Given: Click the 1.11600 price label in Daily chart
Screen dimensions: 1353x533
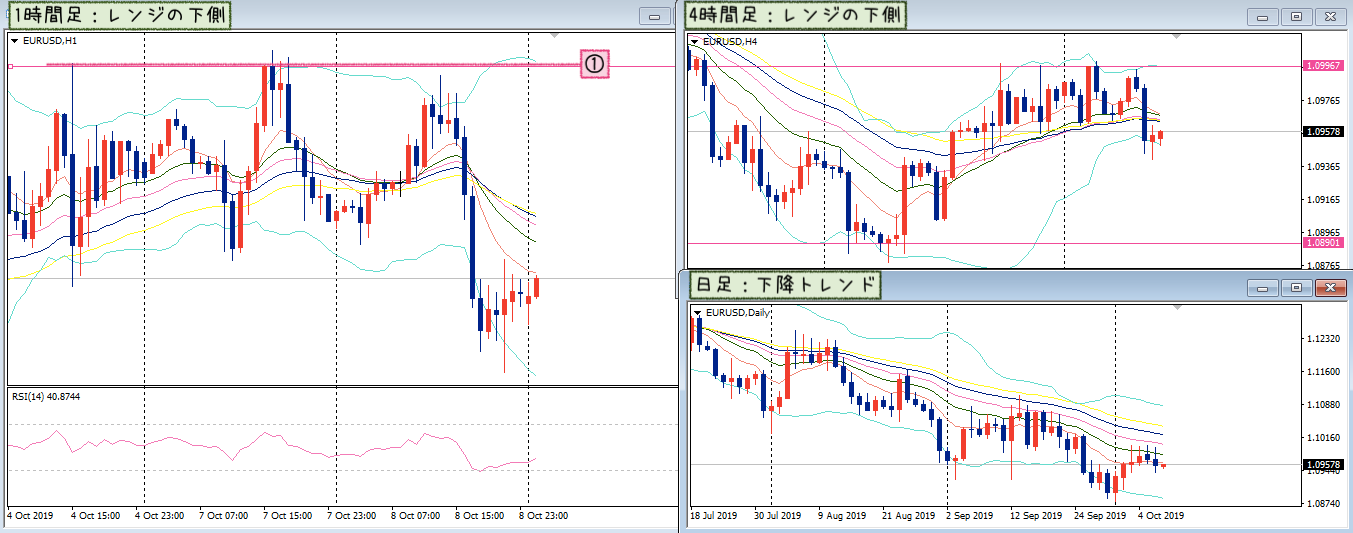Looking at the screenshot, I should [x=1324, y=372].
